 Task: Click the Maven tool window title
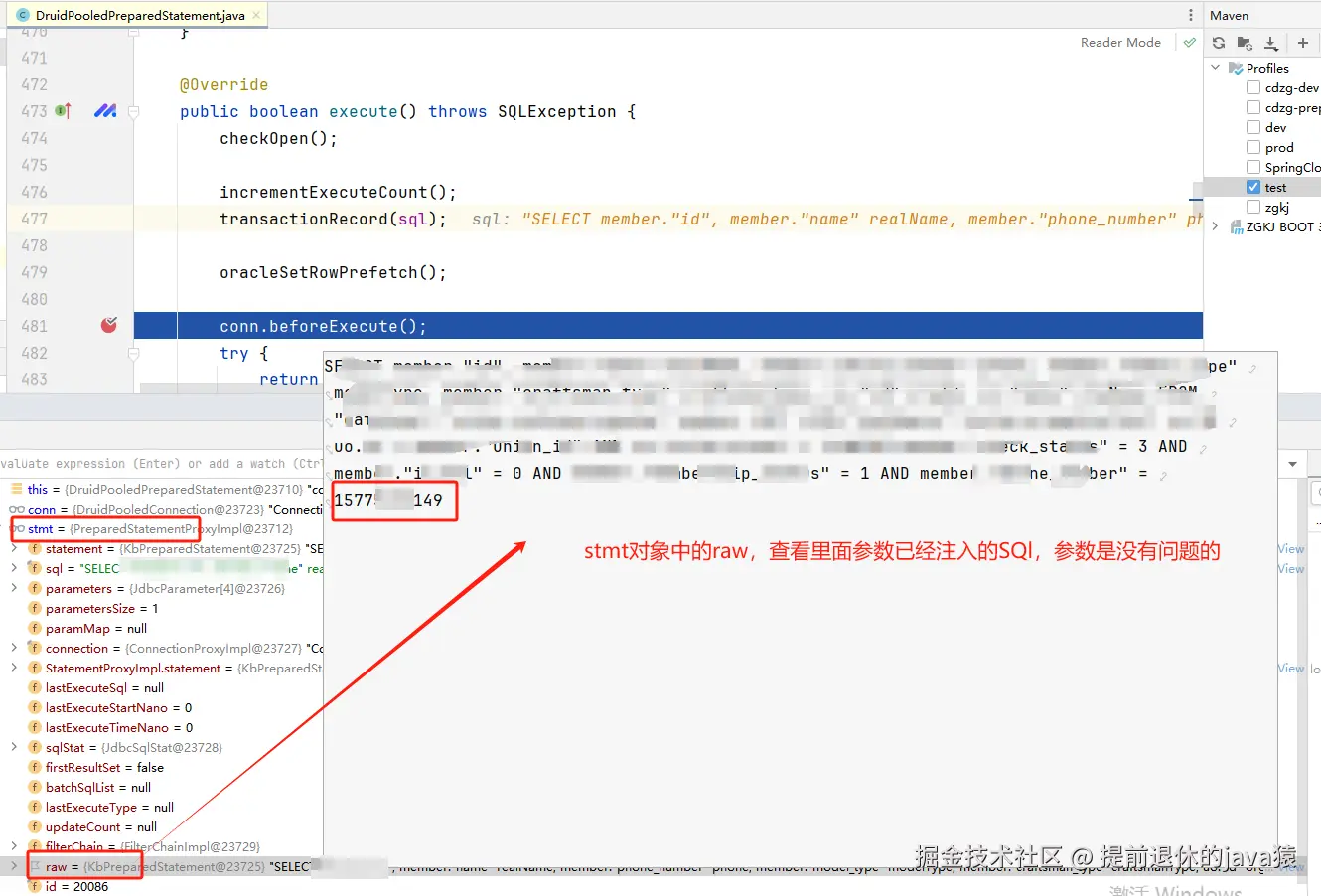pos(1229,15)
